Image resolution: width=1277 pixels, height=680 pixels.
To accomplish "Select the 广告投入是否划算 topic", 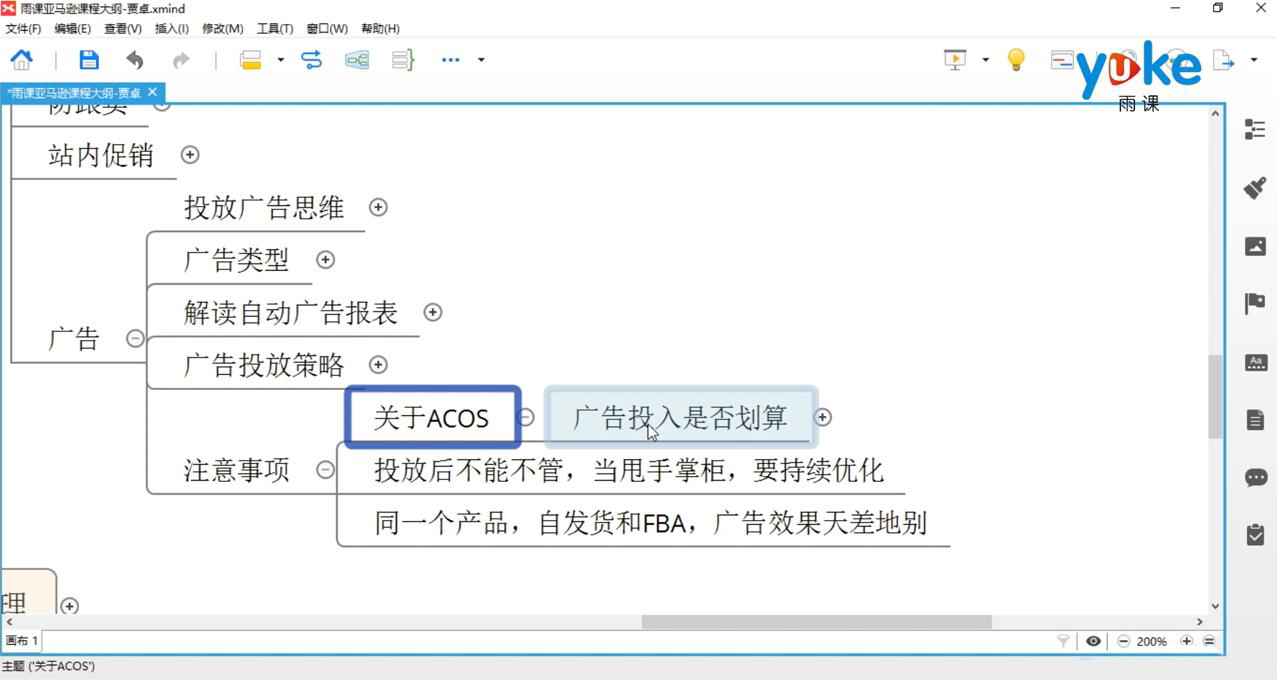I will point(680,417).
